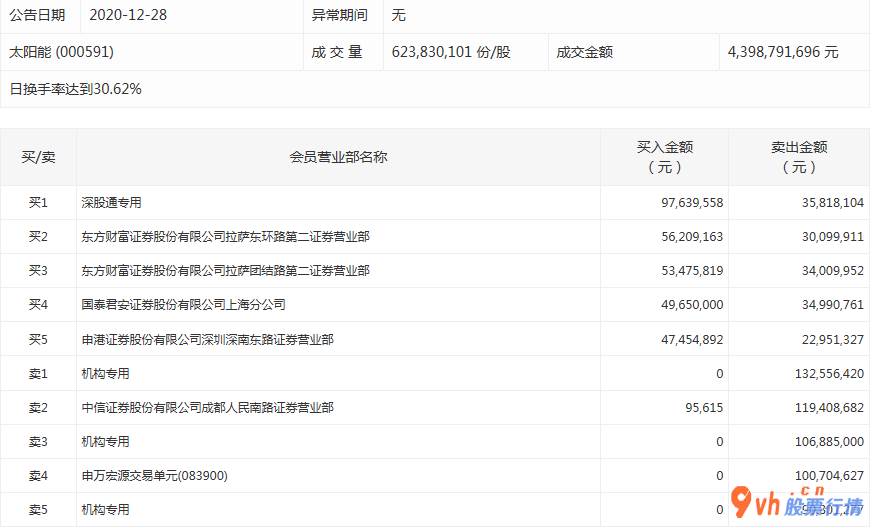
Task: Click the 成交量 label
Action: tap(337, 52)
